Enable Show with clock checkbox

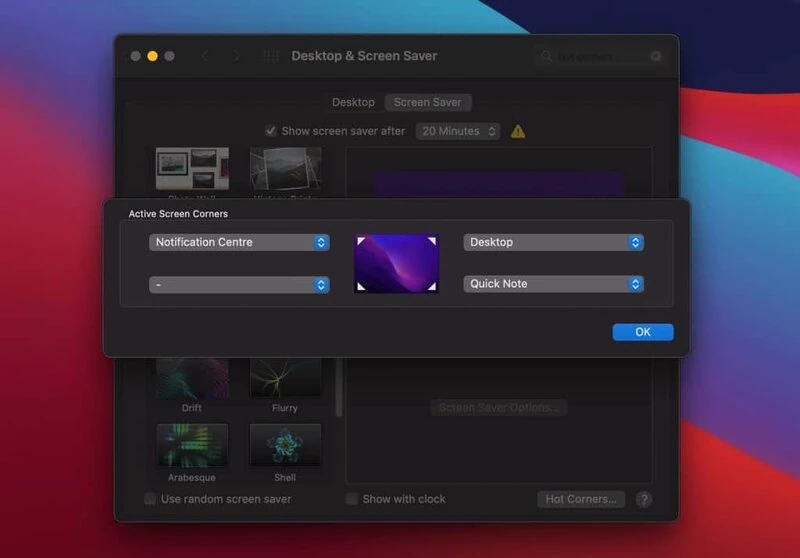[352, 499]
